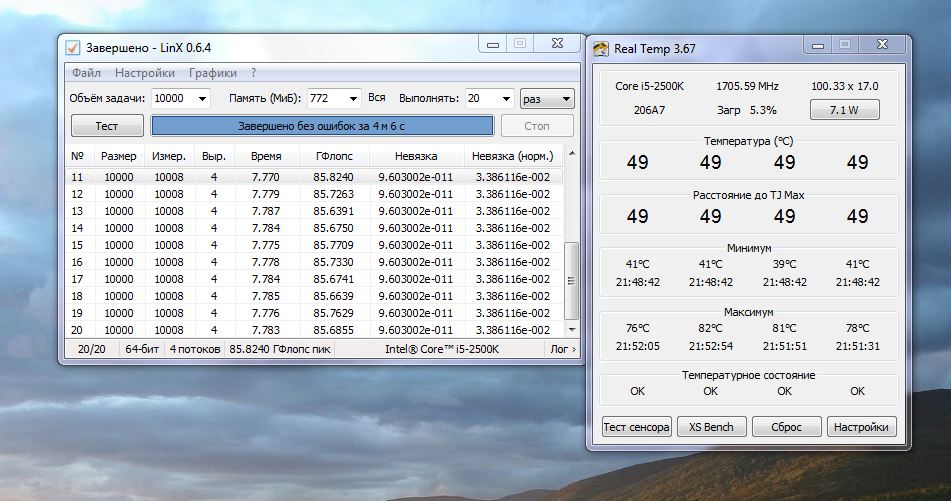Click the Стоп button in LinX
951x501 pixels.
537,126
